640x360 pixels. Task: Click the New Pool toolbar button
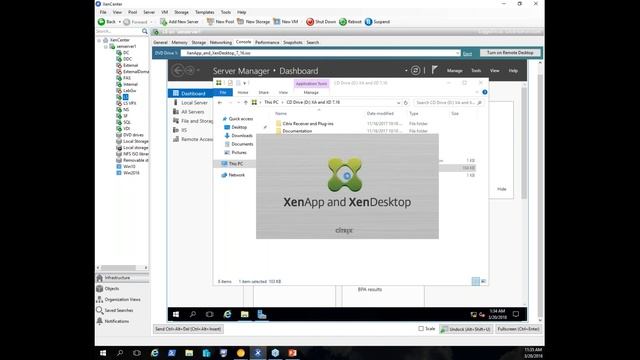click(x=220, y=22)
